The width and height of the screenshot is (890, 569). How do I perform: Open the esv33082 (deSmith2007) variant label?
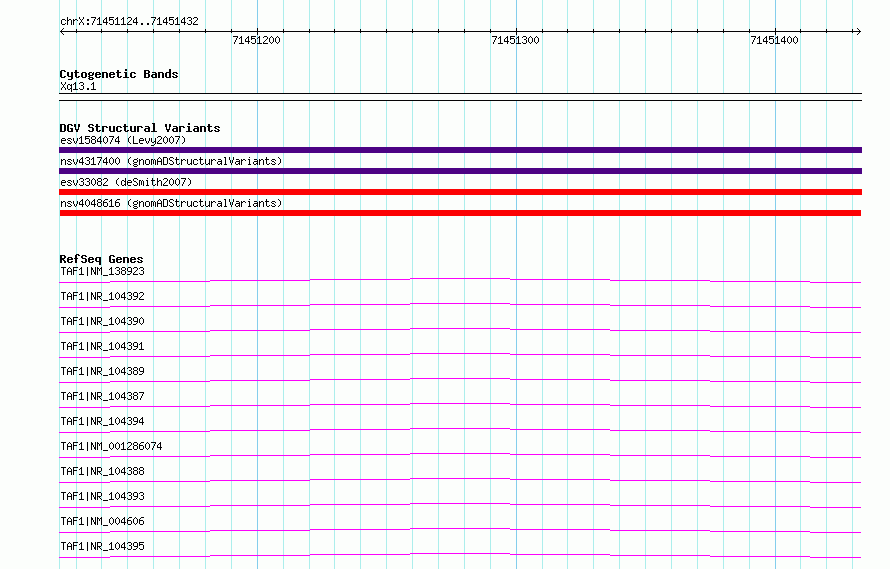(126, 182)
